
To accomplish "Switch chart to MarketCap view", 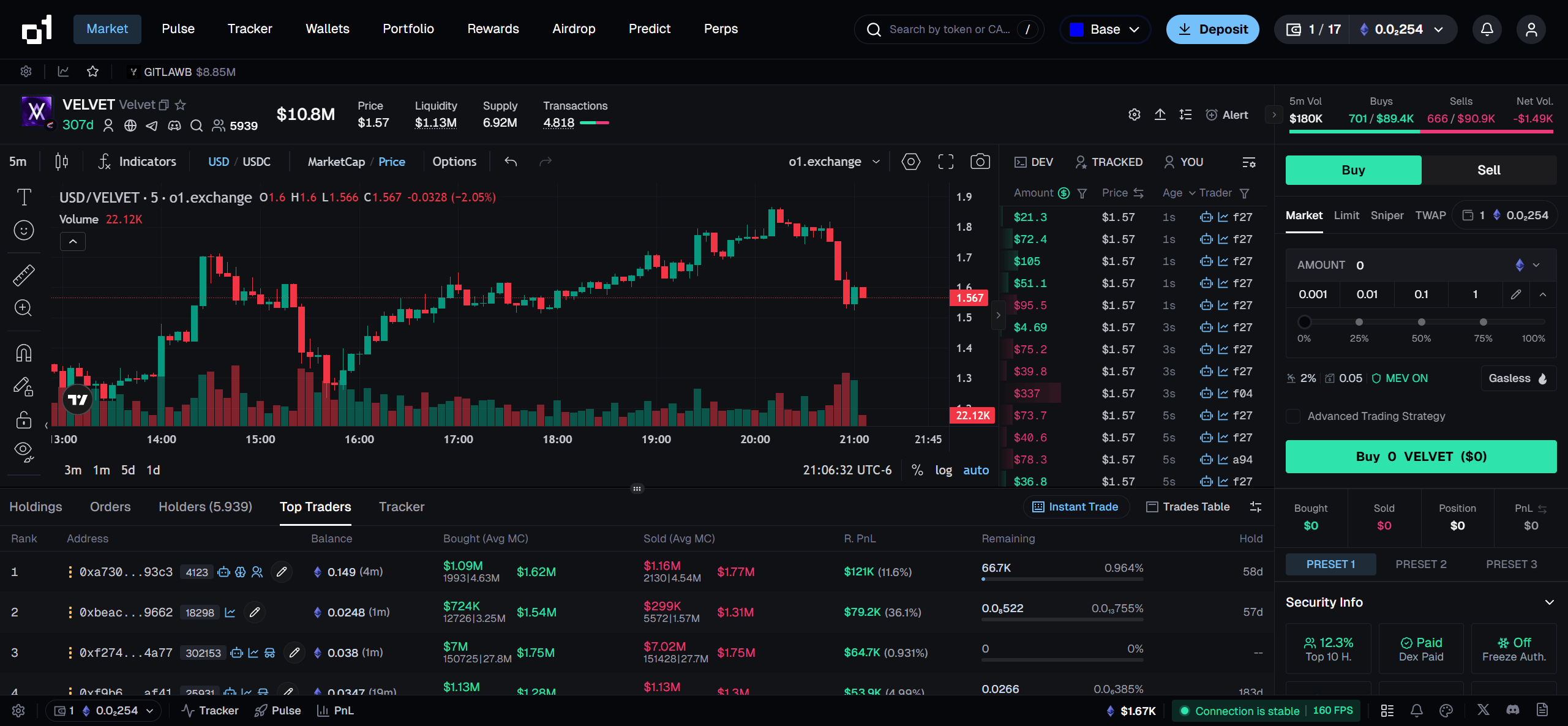I will click(x=336, y=162).
